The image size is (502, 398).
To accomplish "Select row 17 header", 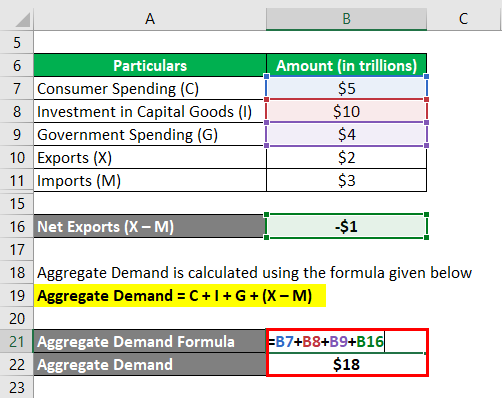I will pos(17,249).
